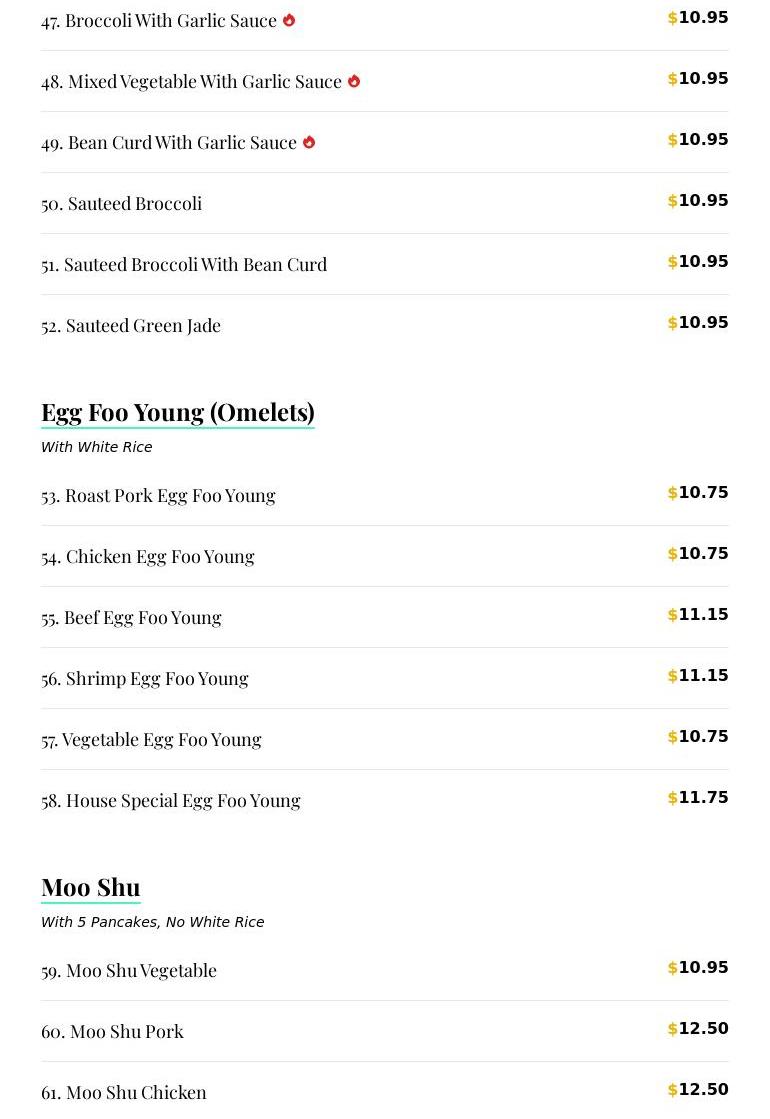The width and height of the screenshot is (770, 1119).
Task: Select Roast Pork Egg Foo Young
Action: click(x=158, y=495)
